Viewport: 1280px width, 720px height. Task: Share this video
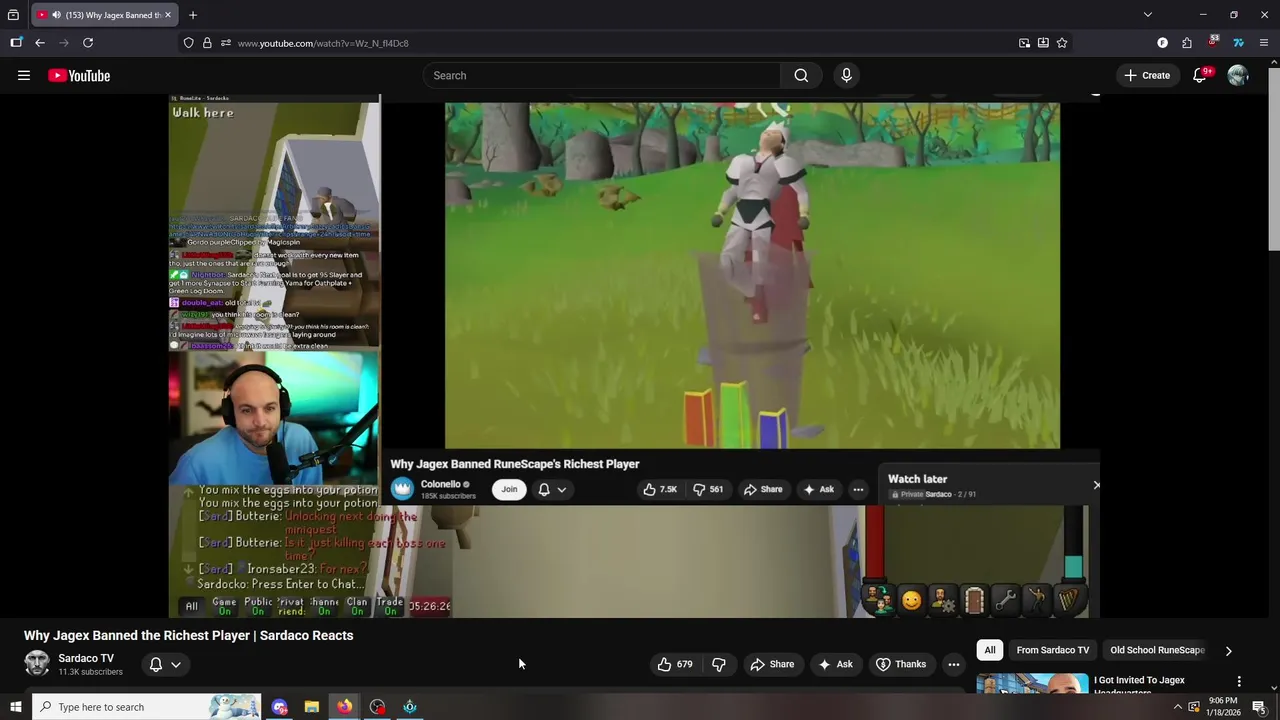coord(772,664)
